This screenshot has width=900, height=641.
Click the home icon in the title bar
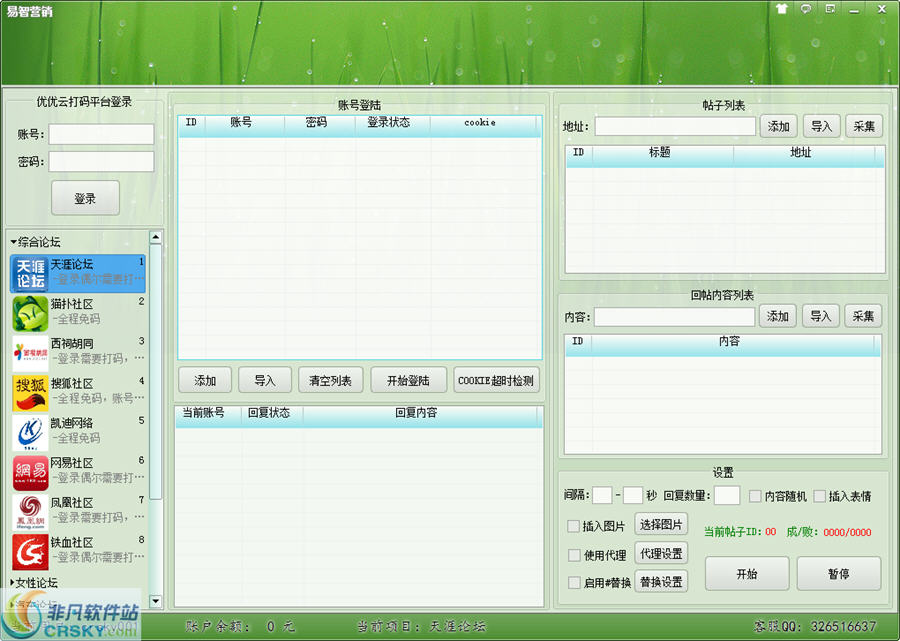point(781,9)
